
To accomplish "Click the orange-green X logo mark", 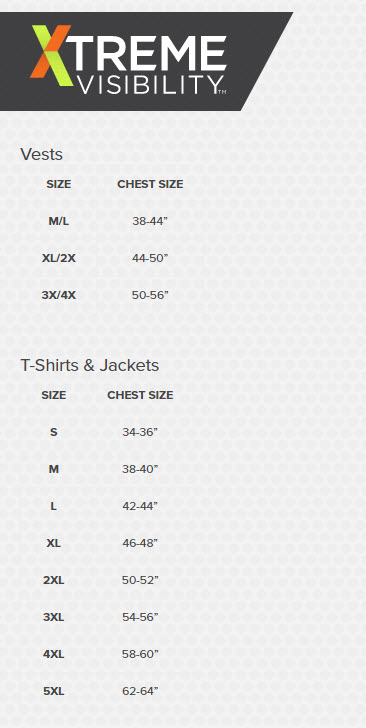I will pos(51,55).
